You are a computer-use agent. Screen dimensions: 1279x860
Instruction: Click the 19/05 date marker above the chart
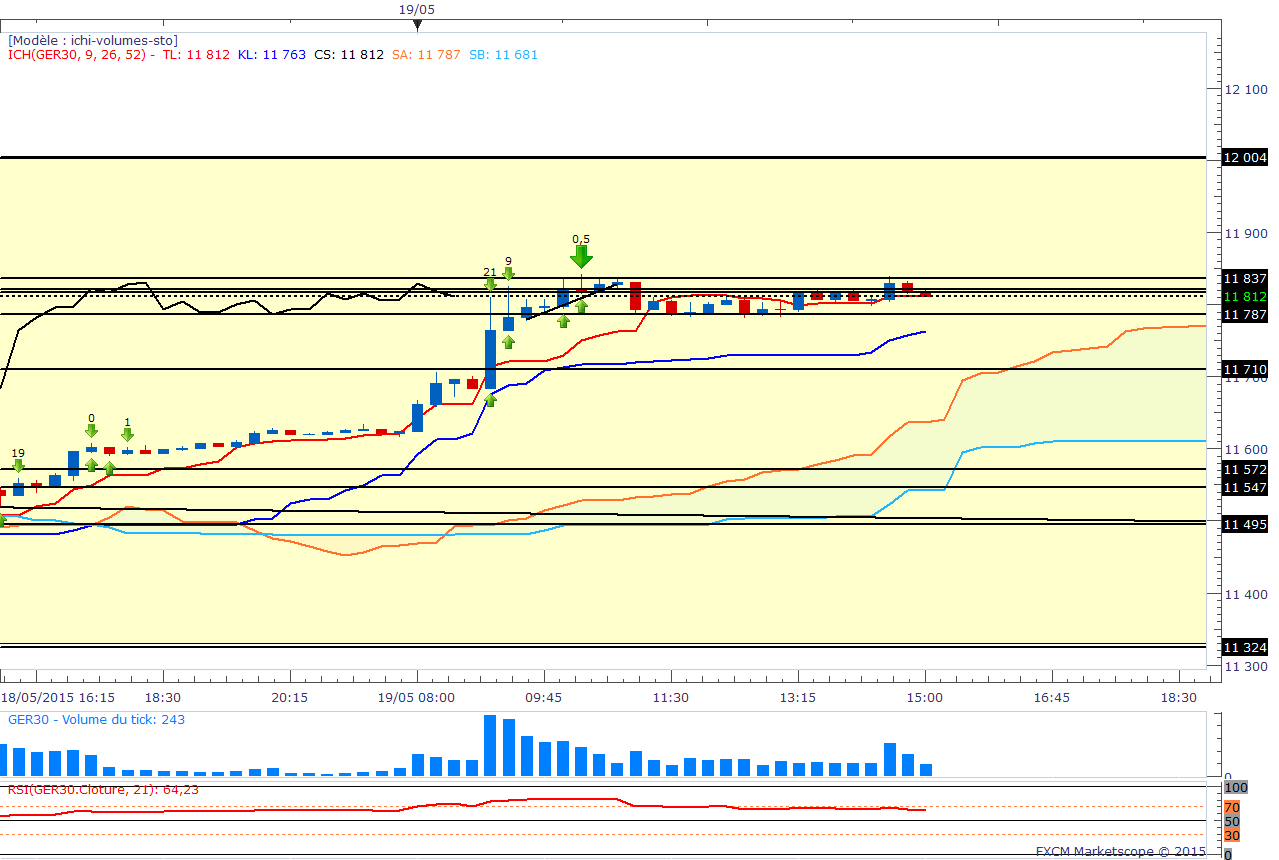click(417, 9)
